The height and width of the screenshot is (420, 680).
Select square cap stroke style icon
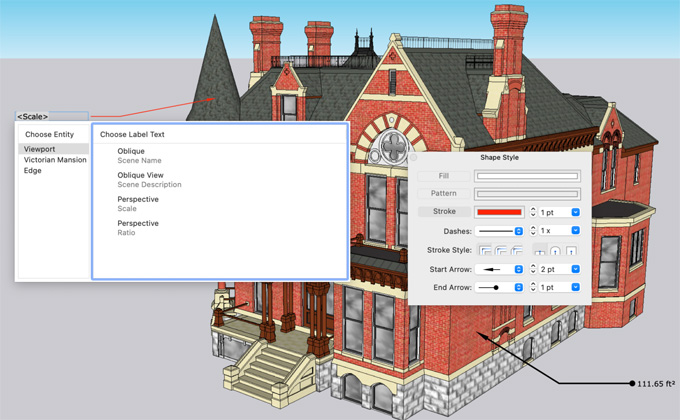[x=571, y=250]
